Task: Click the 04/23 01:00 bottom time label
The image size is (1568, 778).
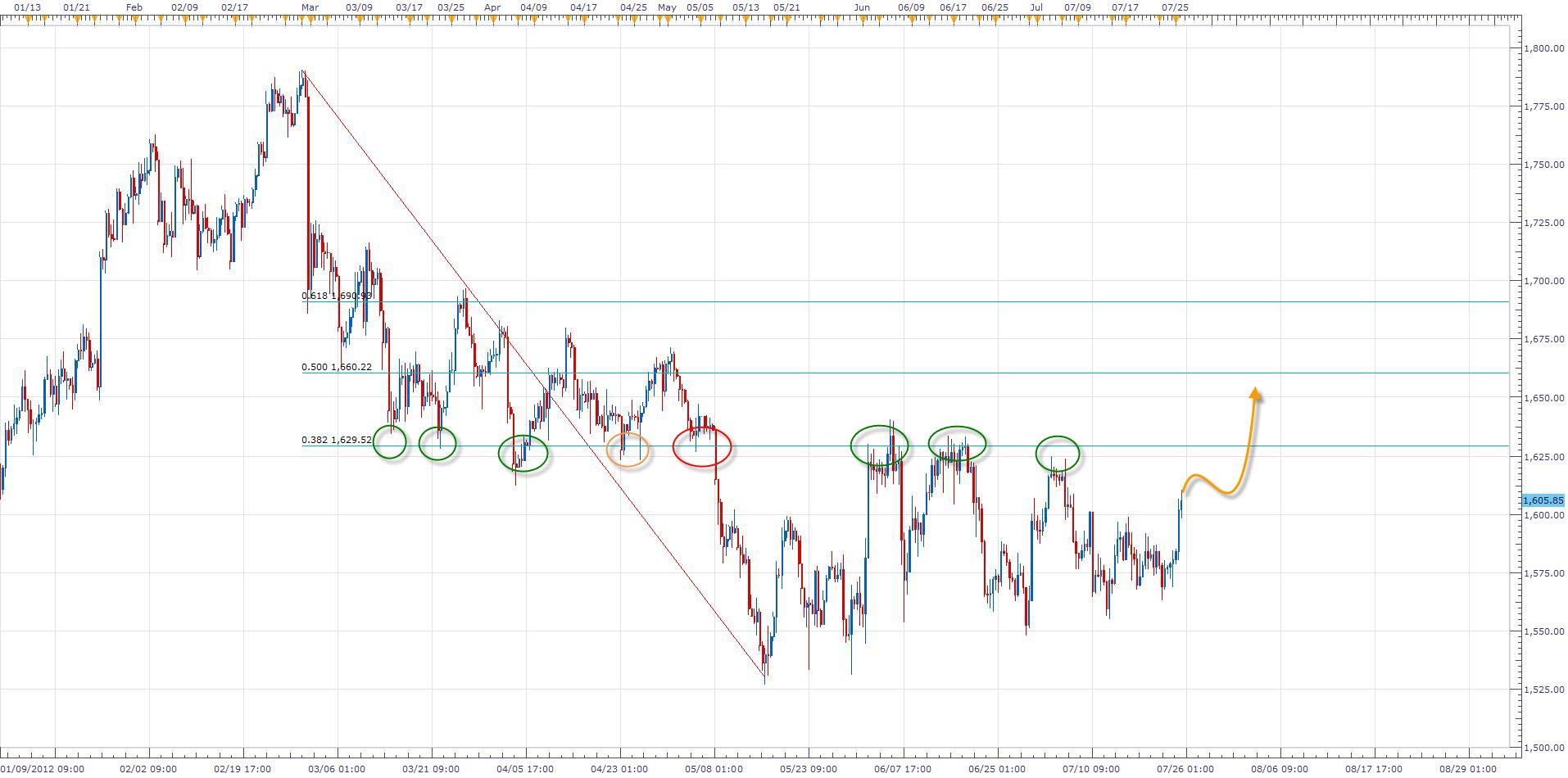Action: (x=619, y=769)
